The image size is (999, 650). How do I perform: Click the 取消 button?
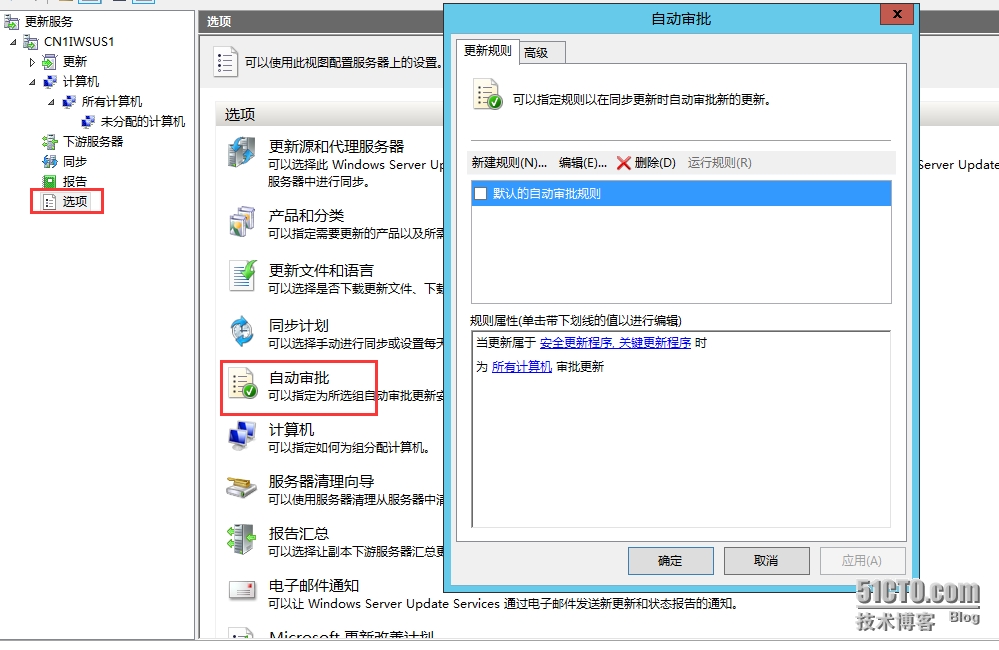pos(766,561)
